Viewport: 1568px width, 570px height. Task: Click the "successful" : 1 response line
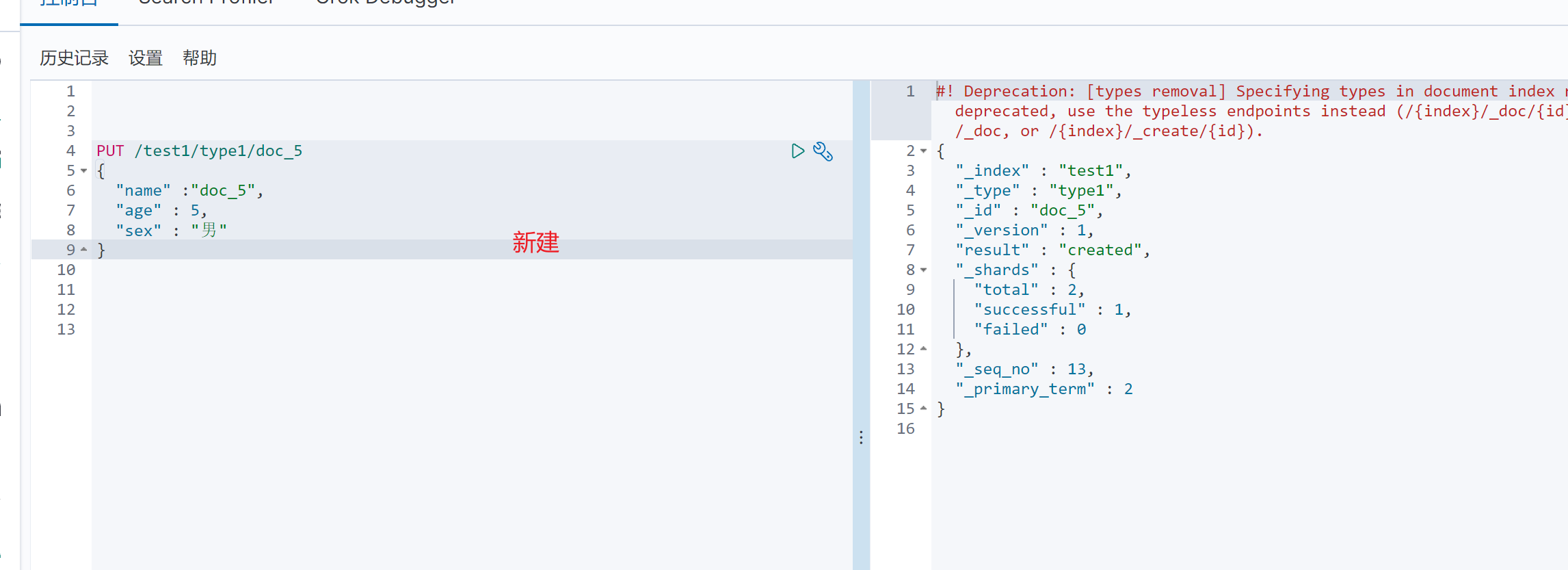point(1053,310)
